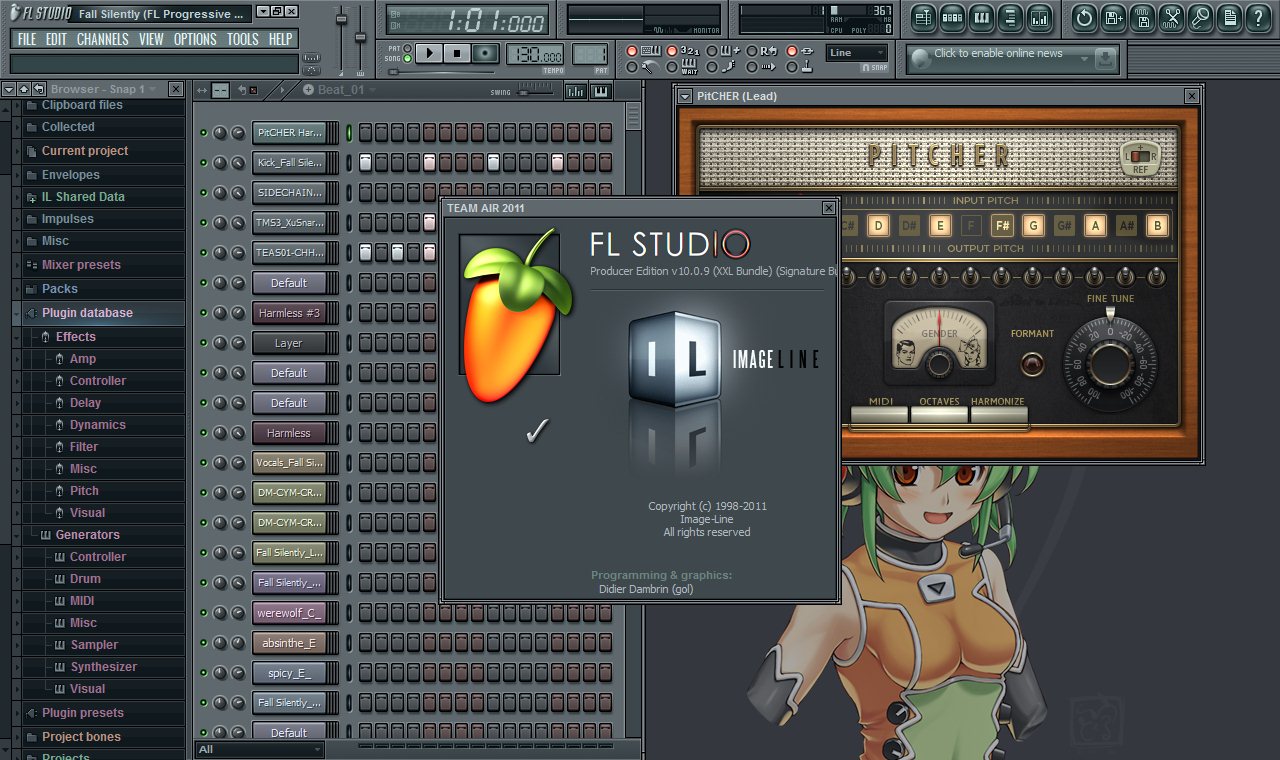Mute the SIDECHAIN channel LED

click(204, 193)
